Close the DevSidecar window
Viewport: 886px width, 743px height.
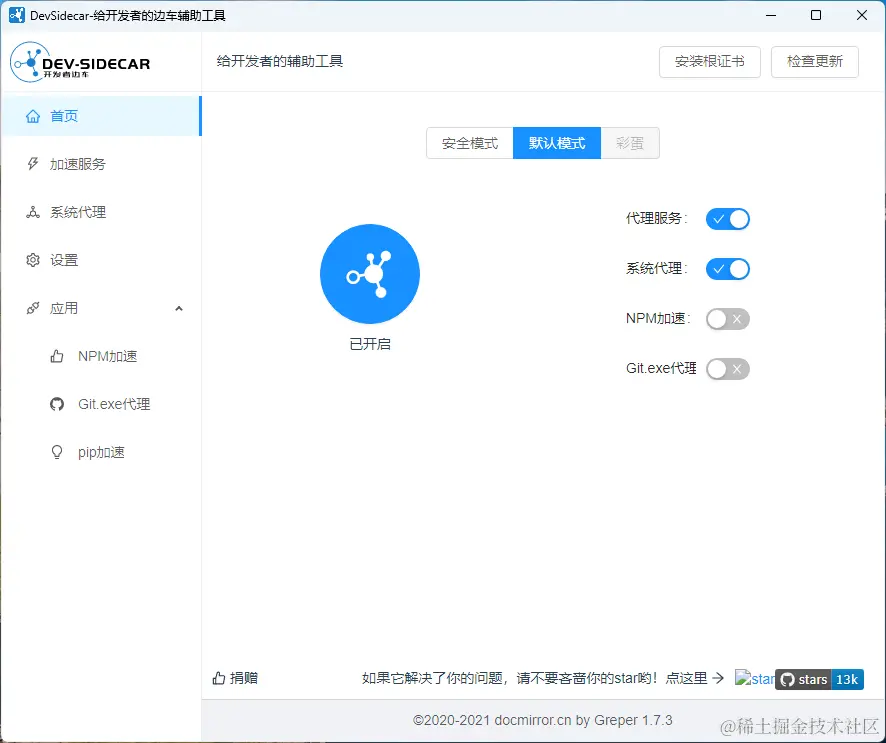pos(862,15)
